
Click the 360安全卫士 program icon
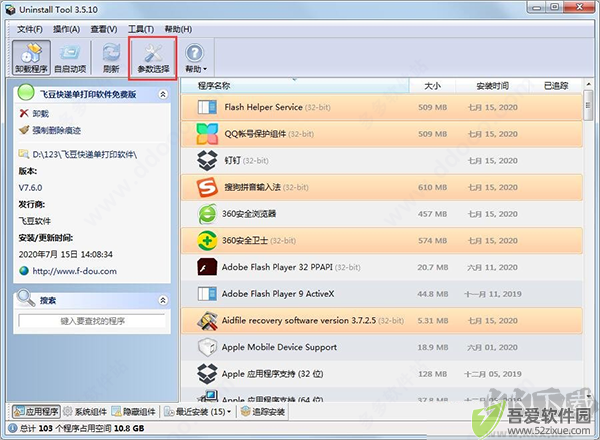207,241
